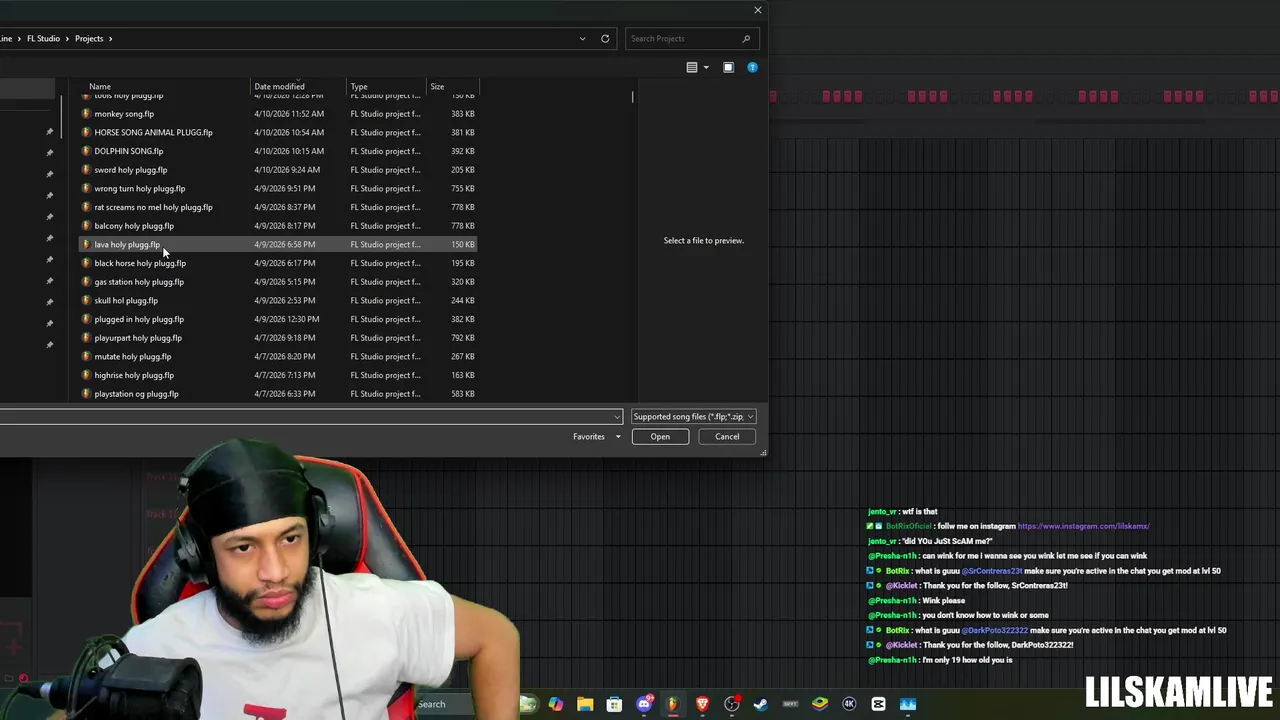Click the magnifier icon in Search Projects box
This screenshot has height=720, width=1280.
[746, 39]
